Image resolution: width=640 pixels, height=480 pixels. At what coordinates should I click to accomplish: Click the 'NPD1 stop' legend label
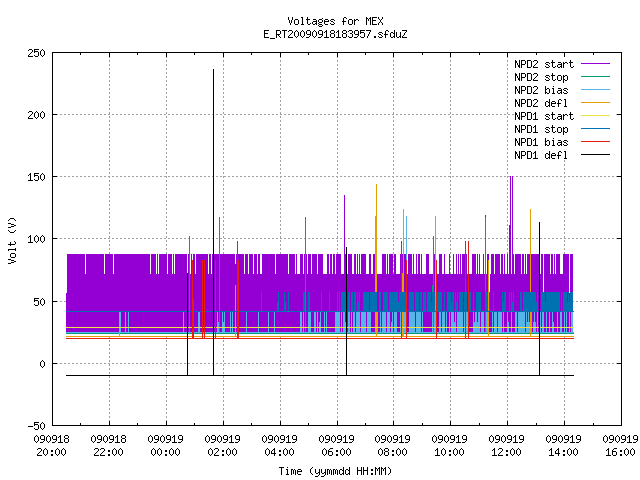tap(541, 129)
